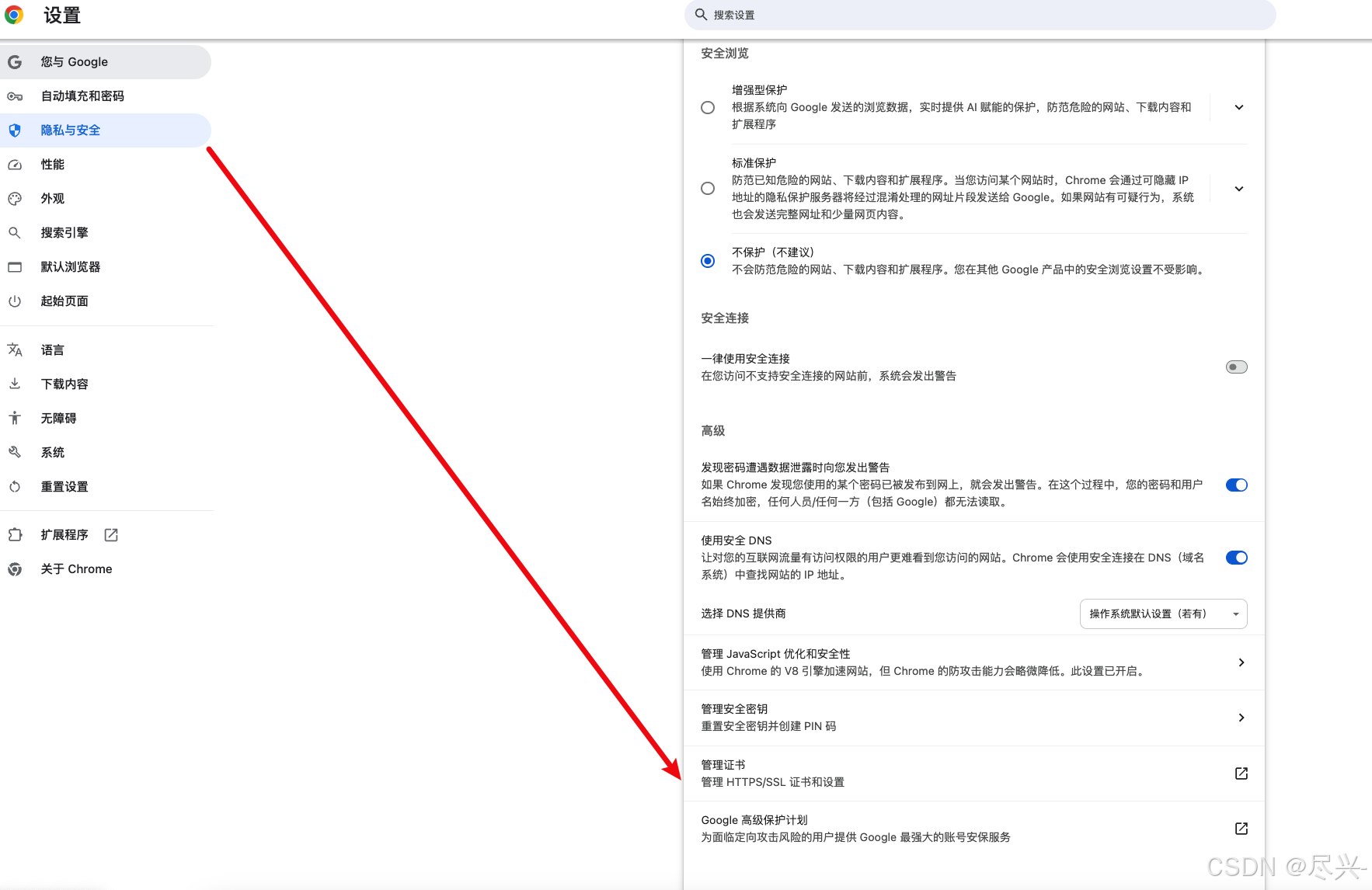Select the 隐私与安全 shield icon
This screenshot has width=1372, height=890.
coord(16,130)
